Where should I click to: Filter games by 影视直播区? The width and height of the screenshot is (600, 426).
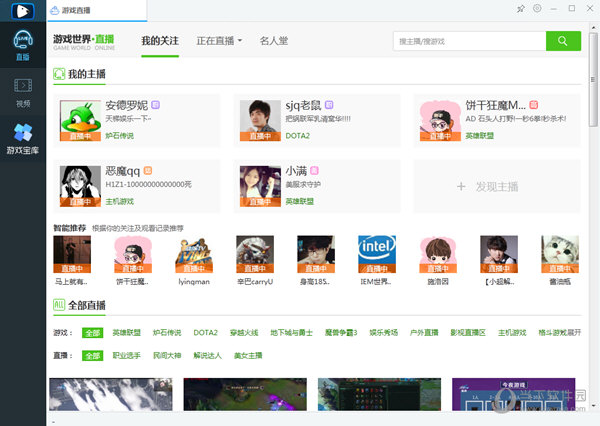(468, 333)
